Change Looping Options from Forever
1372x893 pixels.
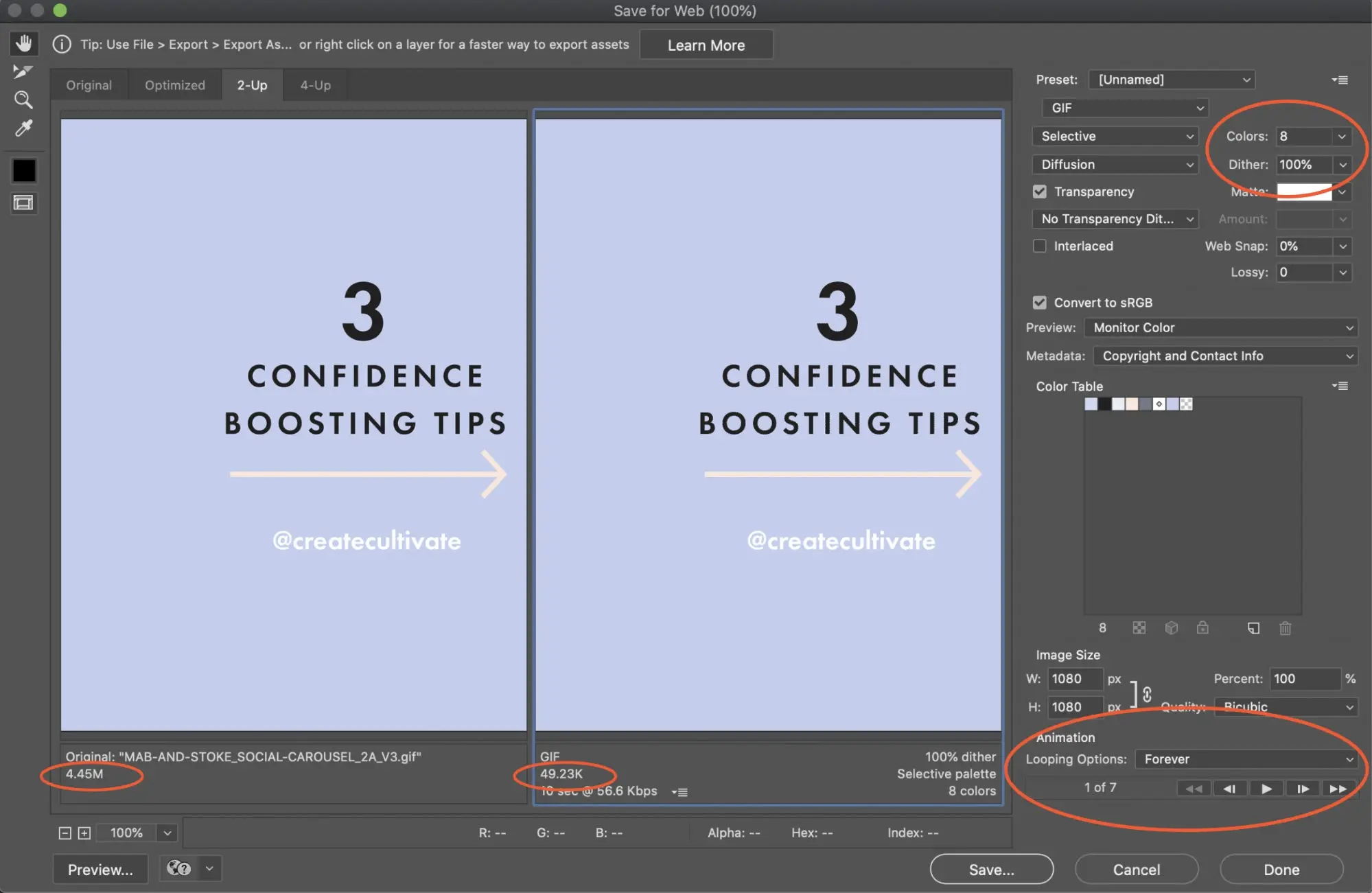1246,759
